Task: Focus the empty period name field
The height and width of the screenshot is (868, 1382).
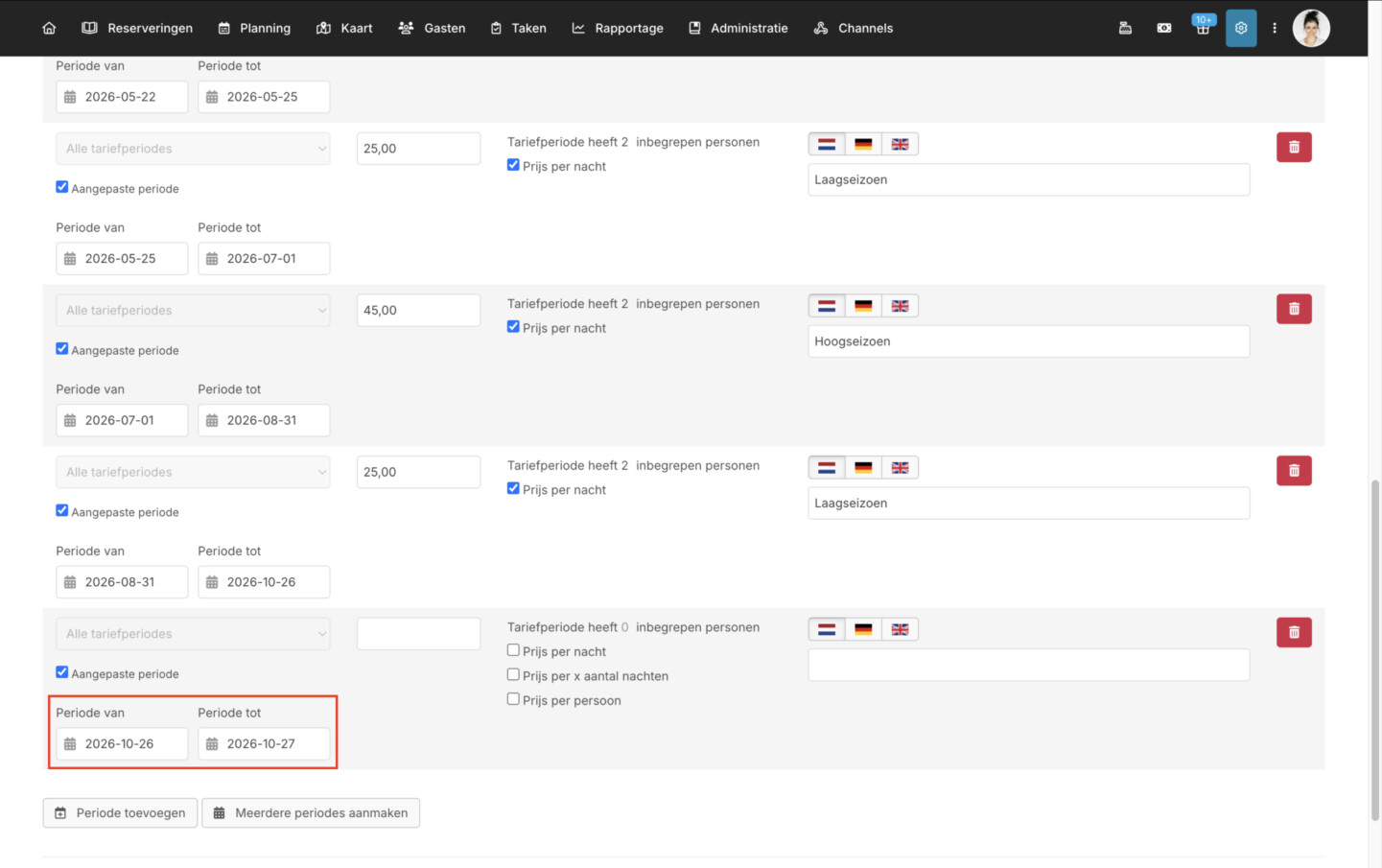Action: point(1028,665)
